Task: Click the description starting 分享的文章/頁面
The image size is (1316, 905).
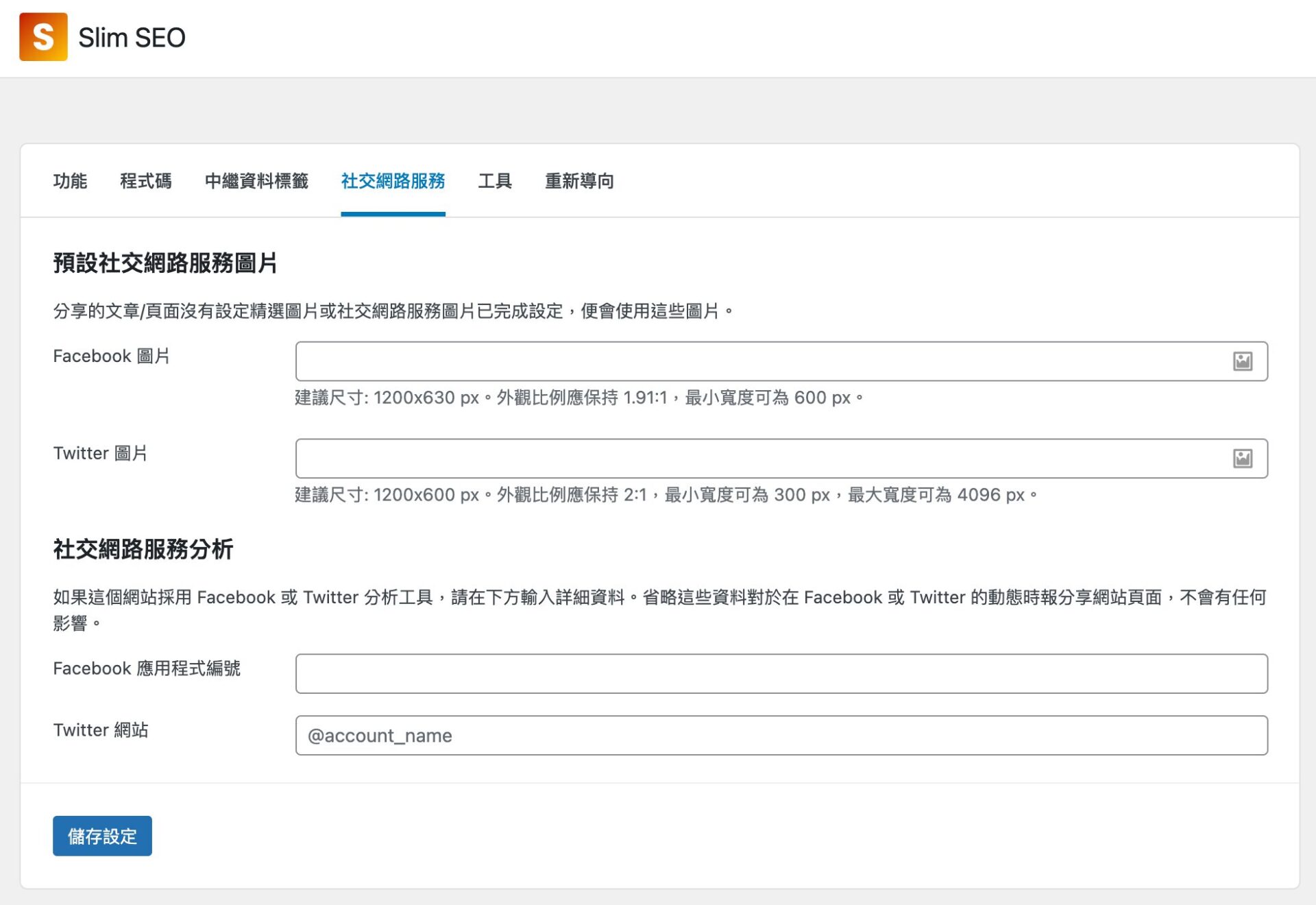Action: click(x=393, y=311)
